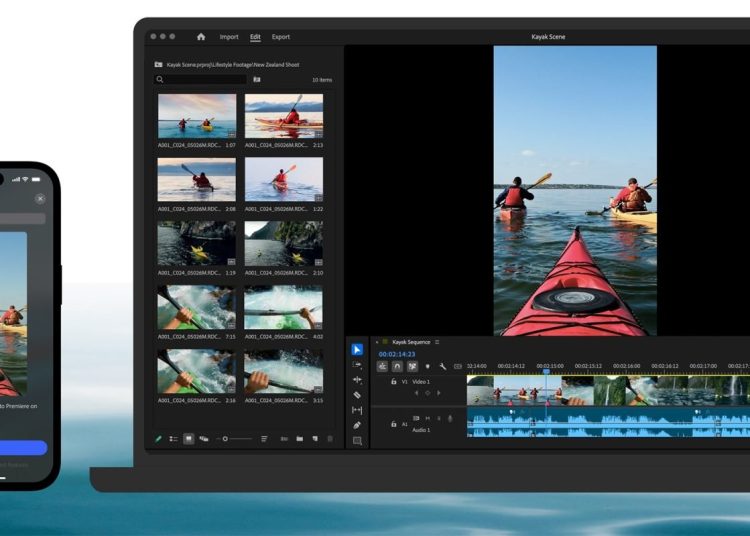
Task: Click the new bin folder icon
Action: pos(299,438)
